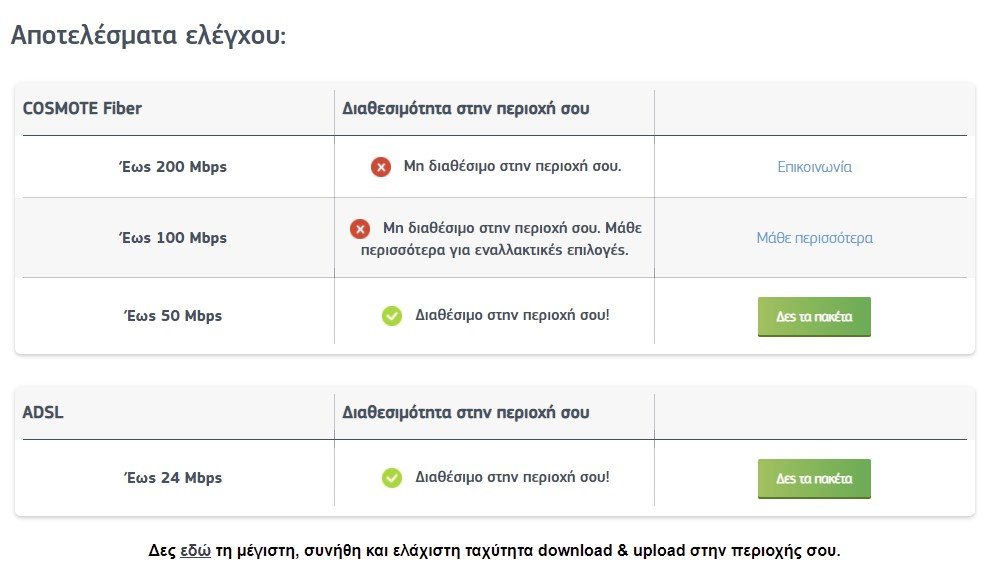
Task: Click red unavailable icon for 100 Mbps
Action: click(x=360, y=228)
